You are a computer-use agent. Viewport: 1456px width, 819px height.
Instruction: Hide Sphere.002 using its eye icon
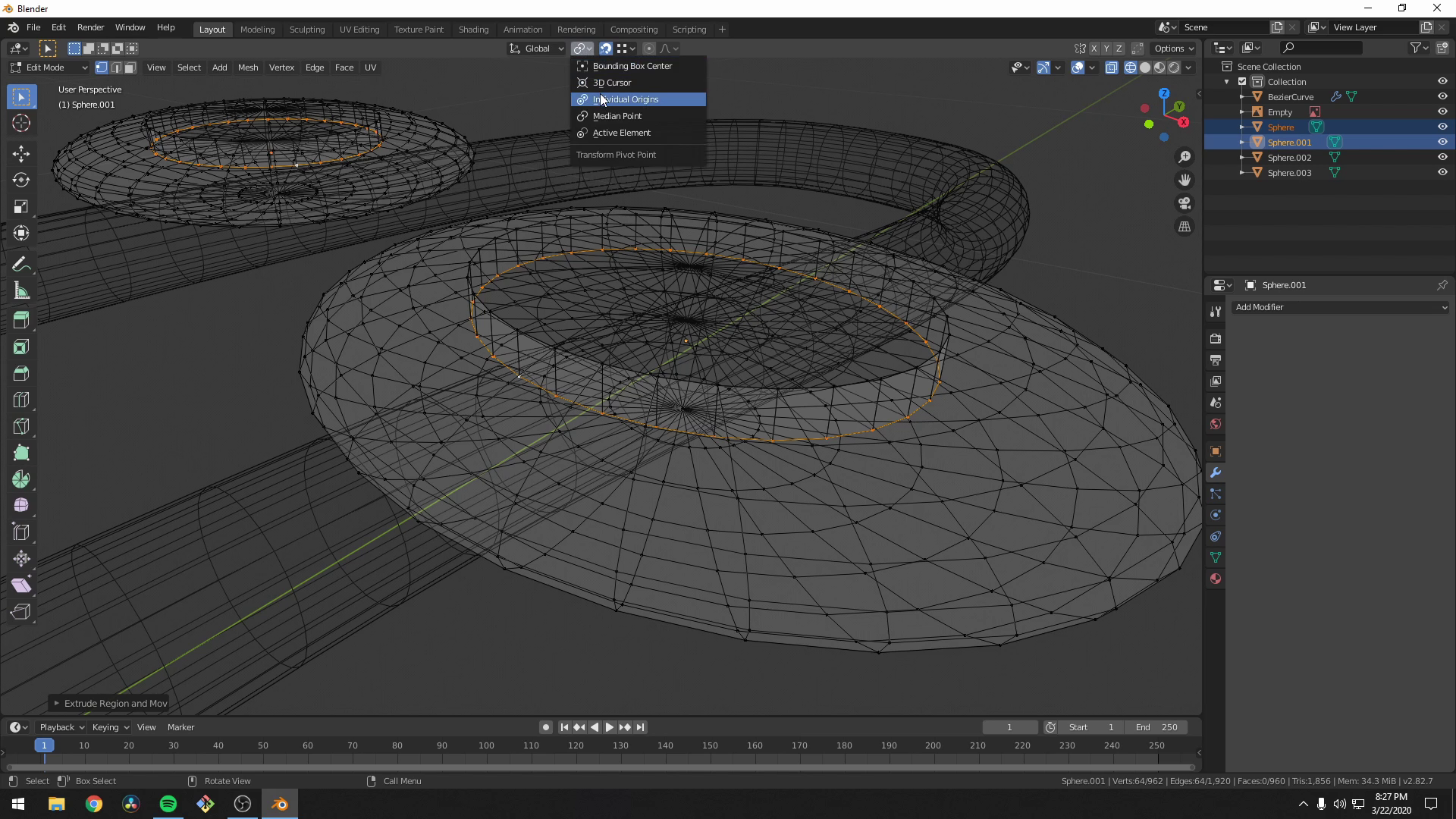point(1443,157)
